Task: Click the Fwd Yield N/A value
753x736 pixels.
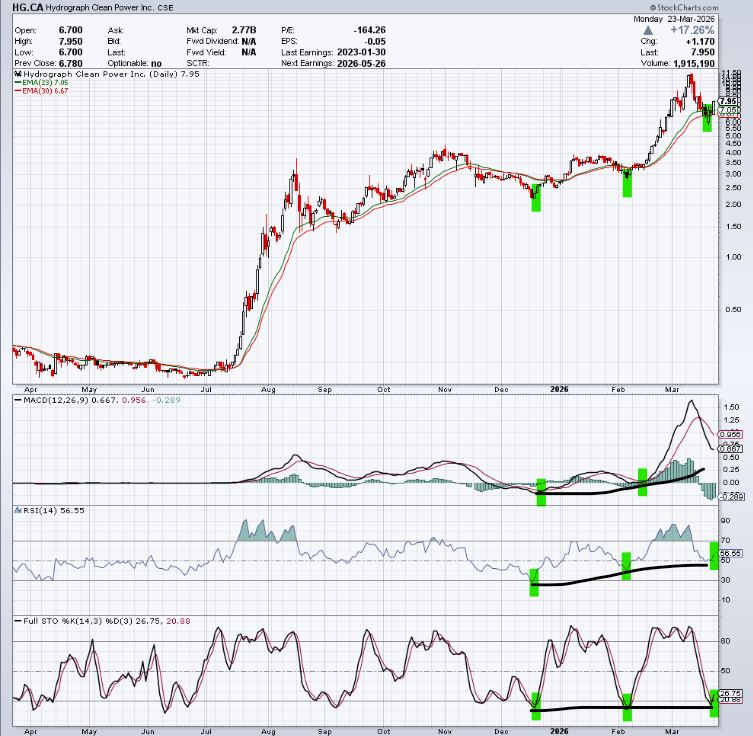Action: coord(249,52)
